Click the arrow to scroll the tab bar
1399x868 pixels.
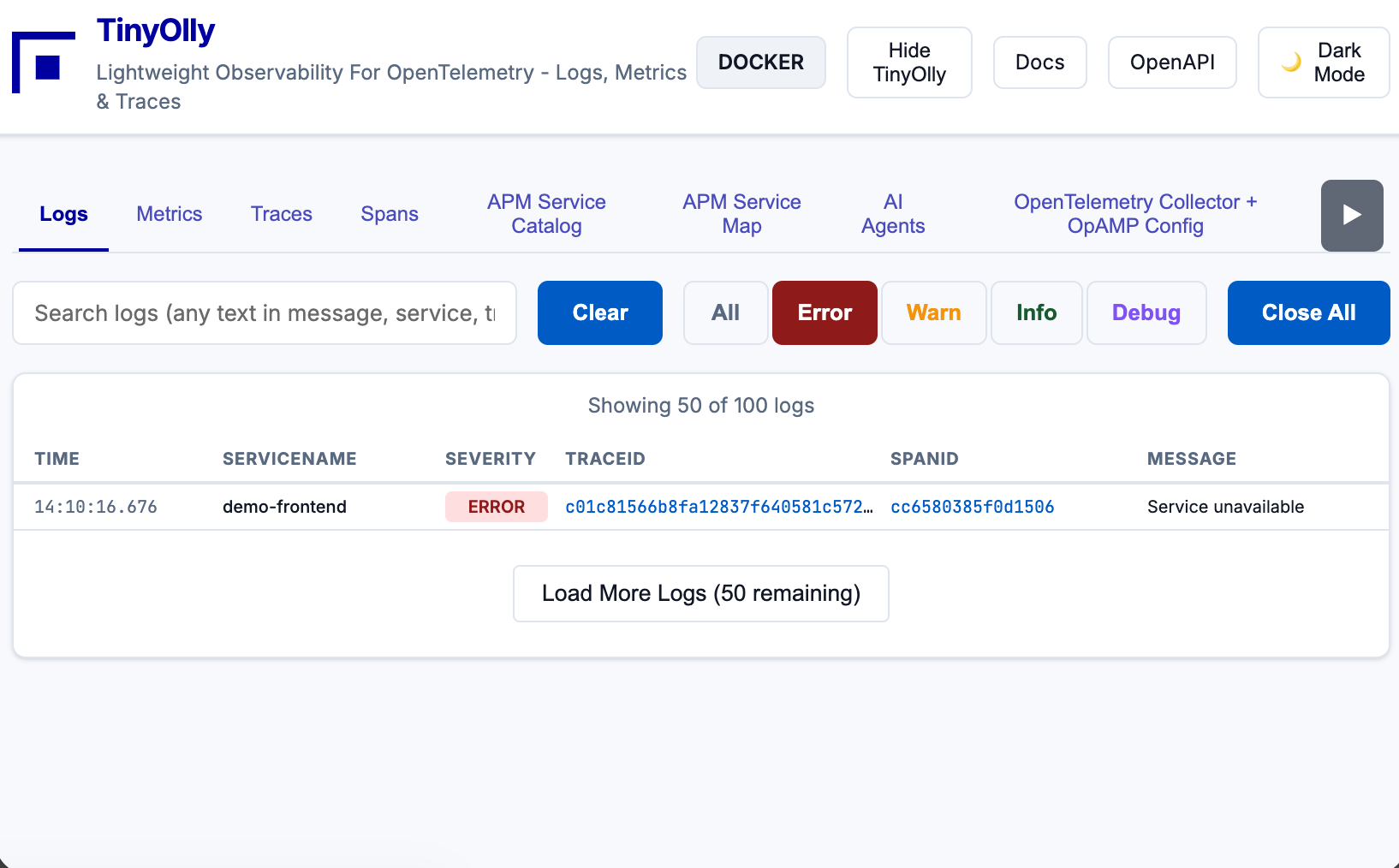[1352, 216]
